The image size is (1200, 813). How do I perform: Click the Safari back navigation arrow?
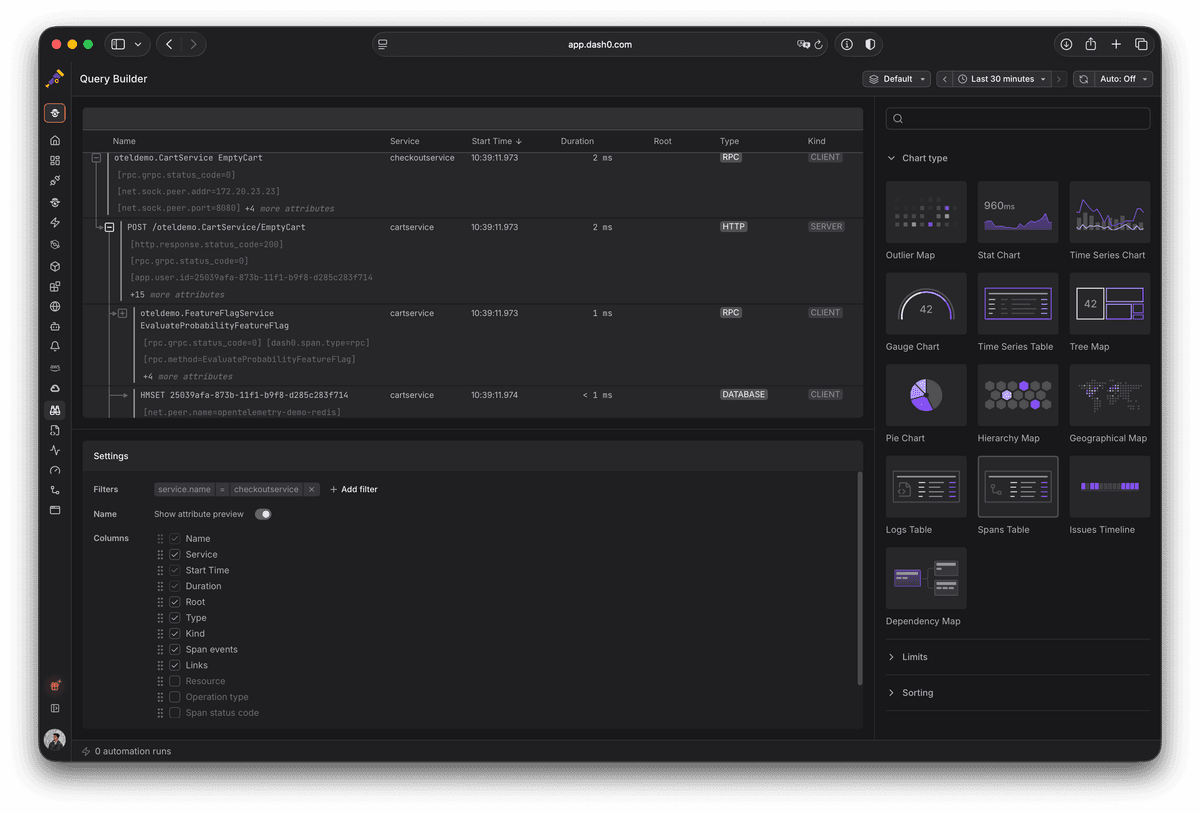169,44
